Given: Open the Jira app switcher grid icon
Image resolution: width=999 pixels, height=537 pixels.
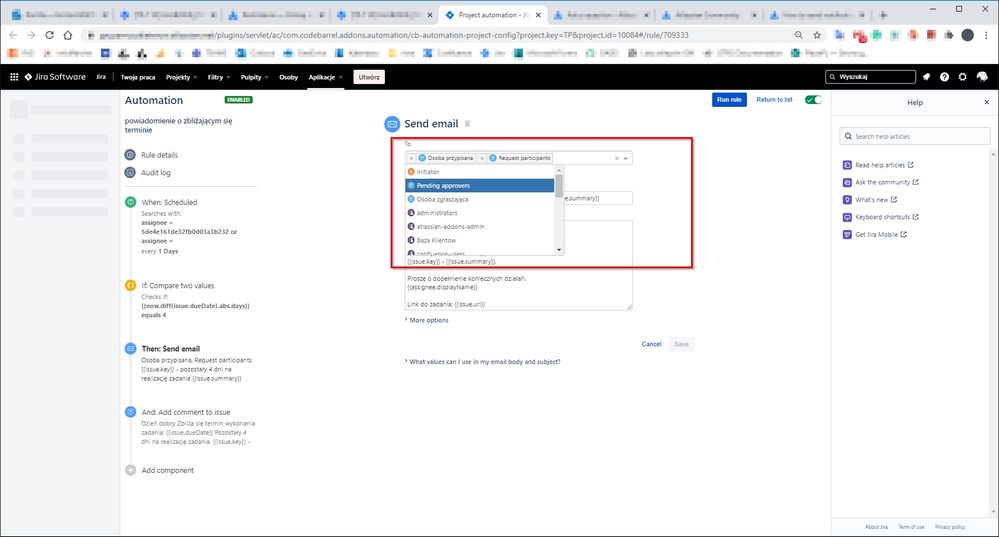Looking at the screenshot, I should click(x=14, y=77).
